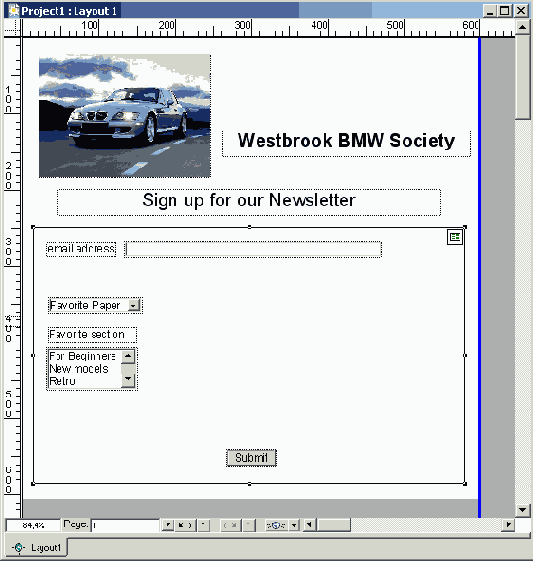
Task: Select the 'Sign up for our Newsletter' text box
Action: coord(249,202)
